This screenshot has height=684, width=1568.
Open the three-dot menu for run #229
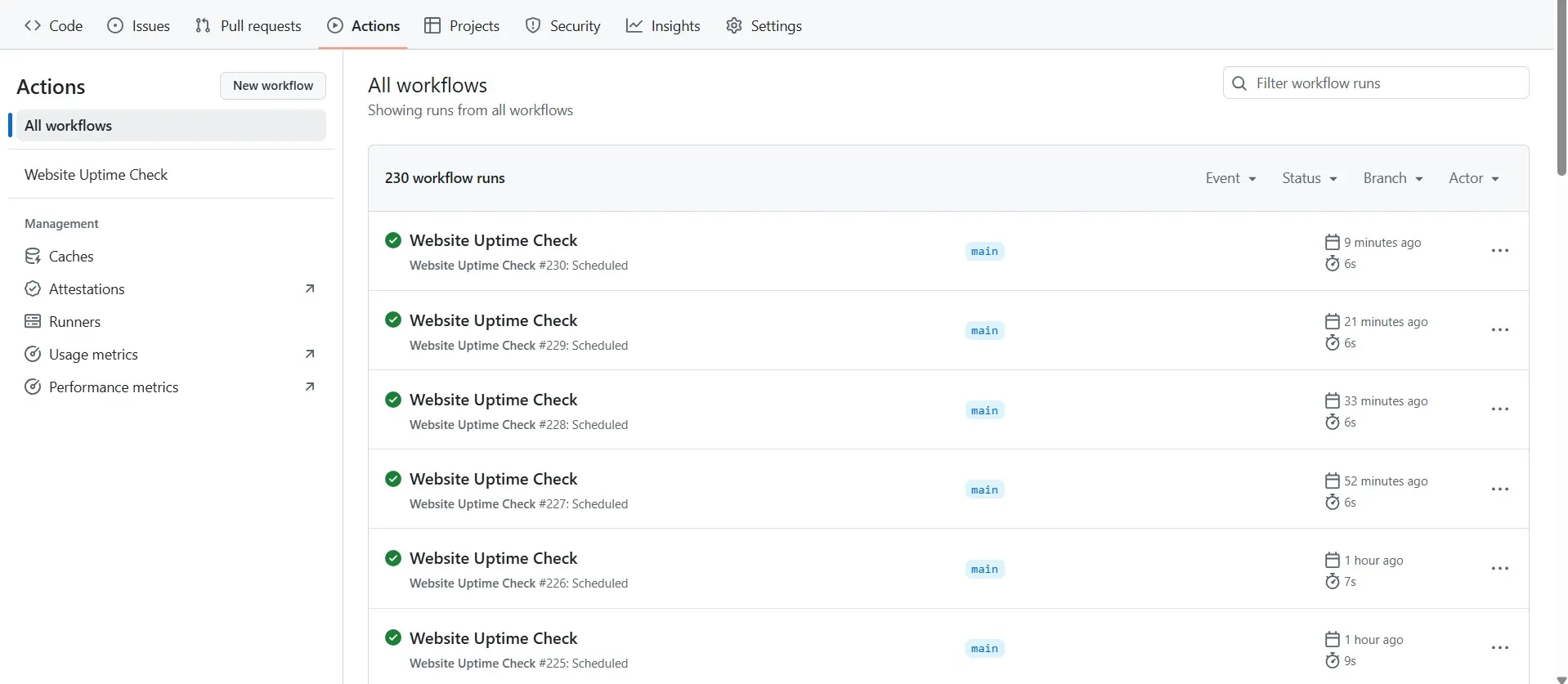pos(1499,330)
